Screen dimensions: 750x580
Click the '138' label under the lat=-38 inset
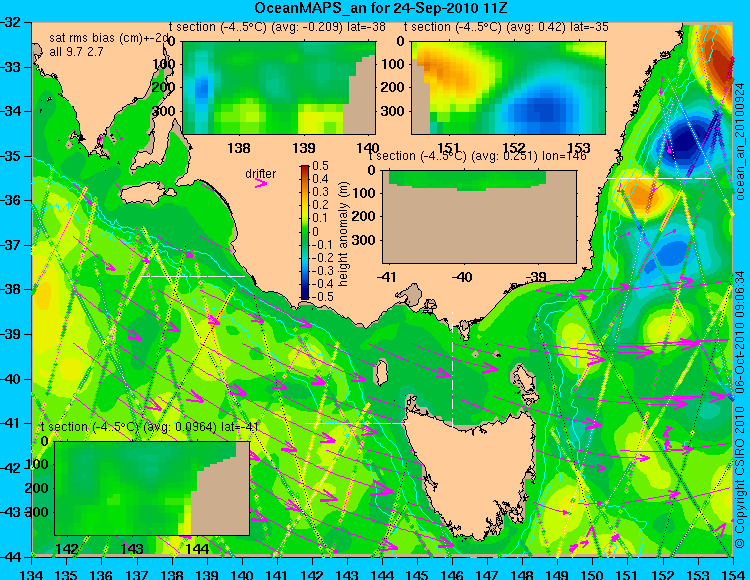coord(239,148)
